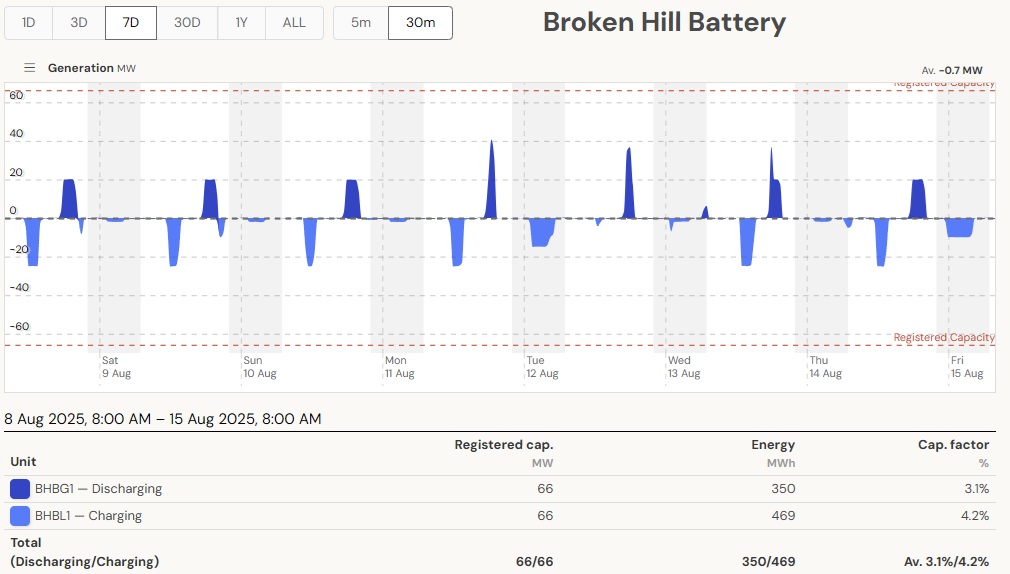
Task: Click the Energy column header
Action: (x=773, y=445)
